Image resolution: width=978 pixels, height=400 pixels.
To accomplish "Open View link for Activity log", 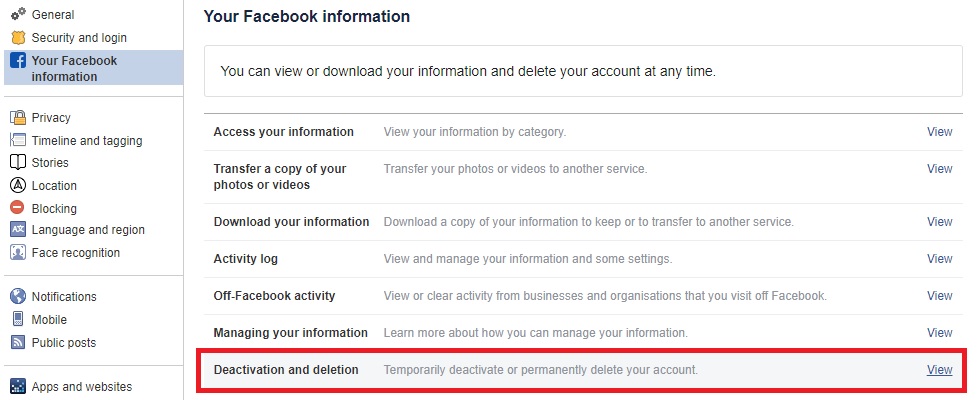I will tap(939, 259).
